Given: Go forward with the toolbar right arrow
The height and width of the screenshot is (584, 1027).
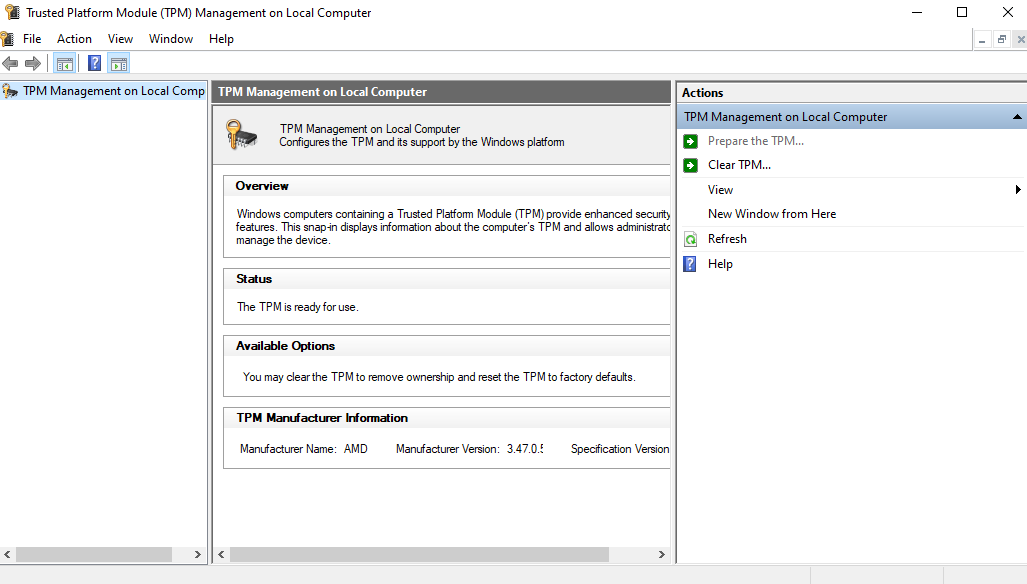Looking at the screenshot, I should click(x=33, y=64).
